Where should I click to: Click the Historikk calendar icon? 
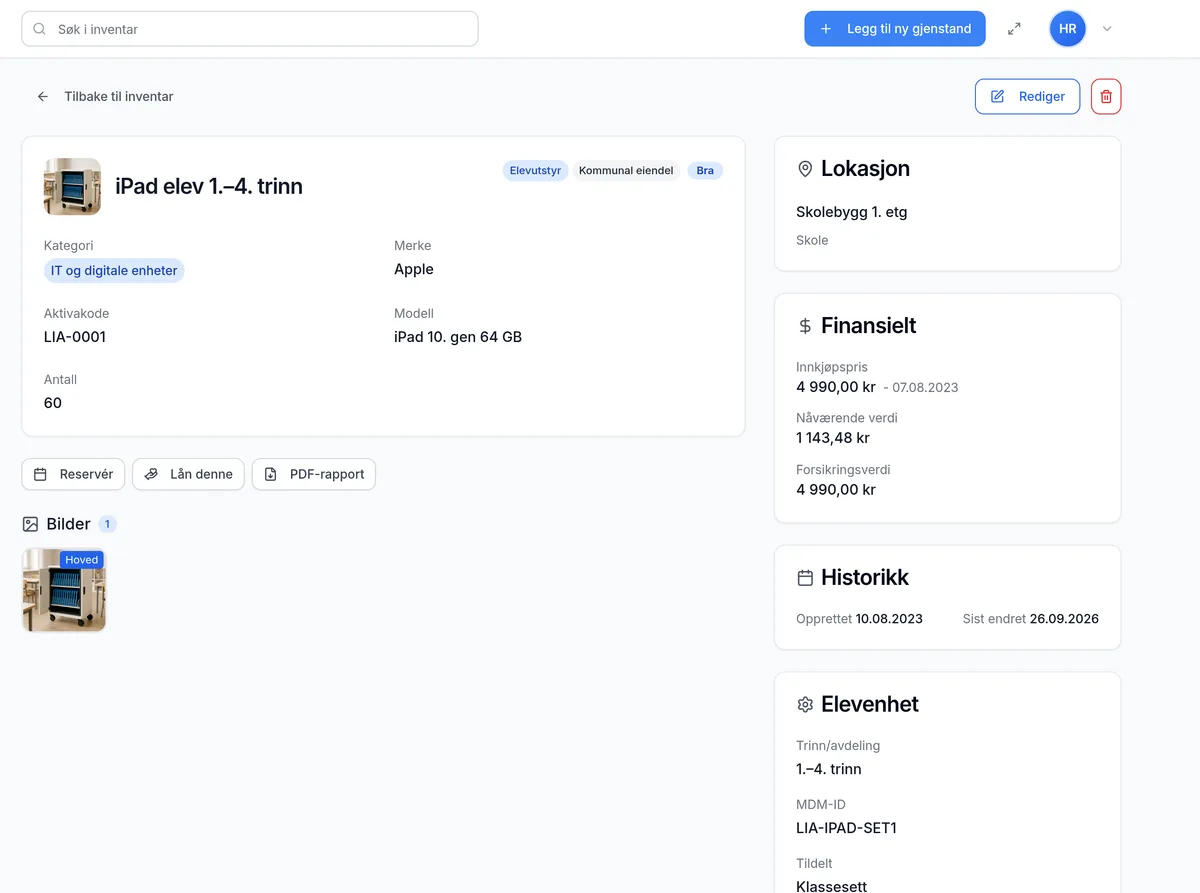tap(805, 578)
